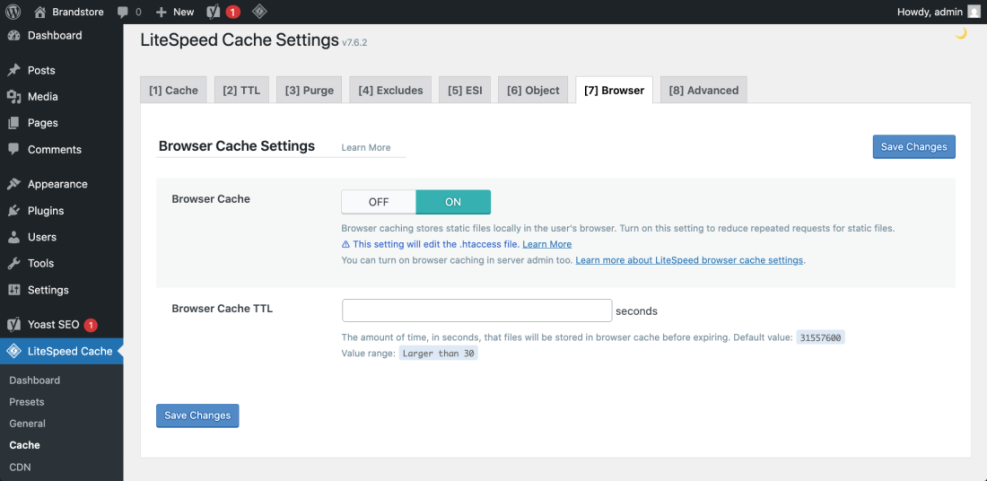Screen dimensions: 987x481
Task: Click the Pages icon in sidebar
Action: click(x=14, y=123)
